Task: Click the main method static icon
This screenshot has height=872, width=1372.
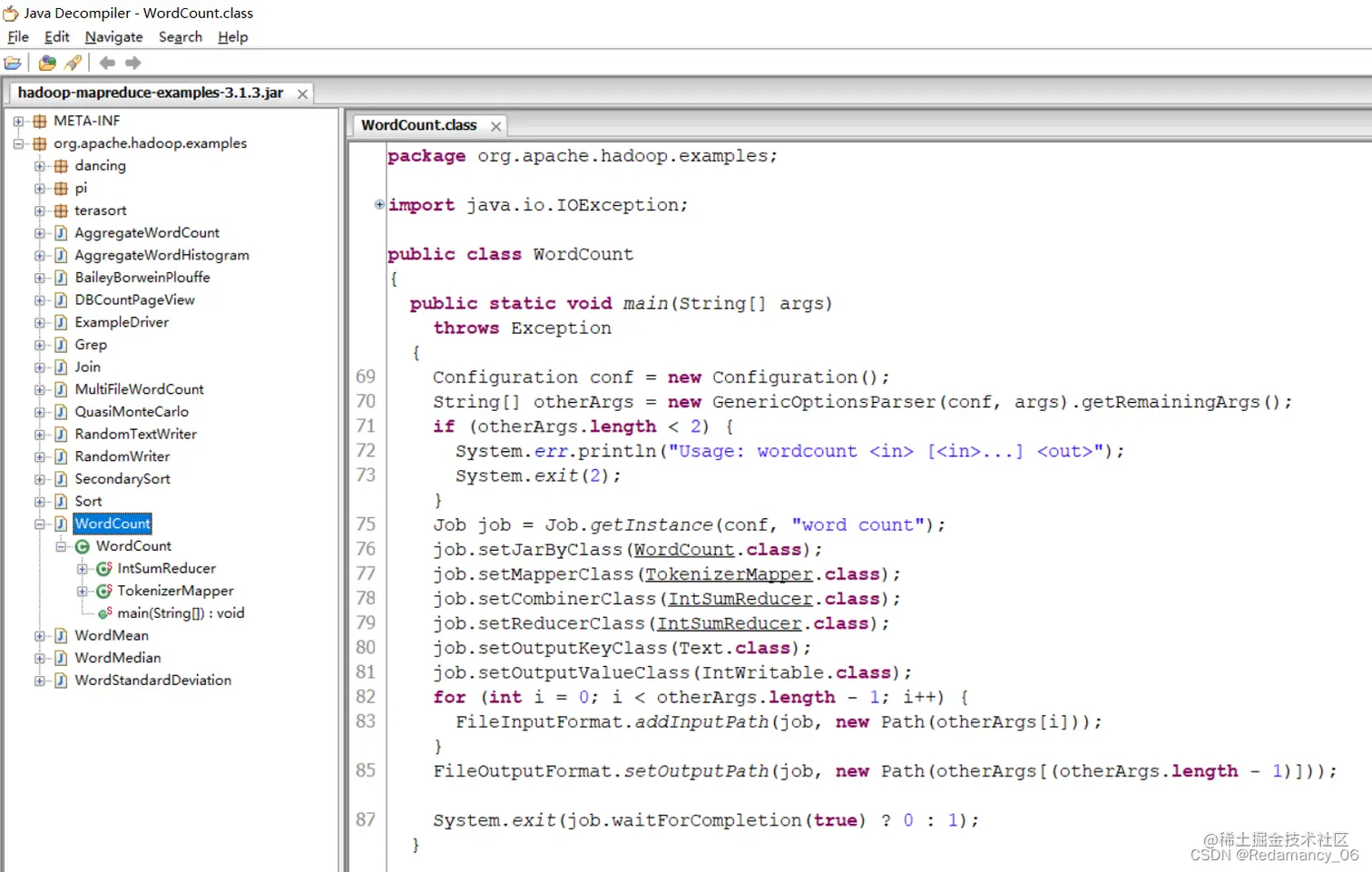Action: coord(105,613)
